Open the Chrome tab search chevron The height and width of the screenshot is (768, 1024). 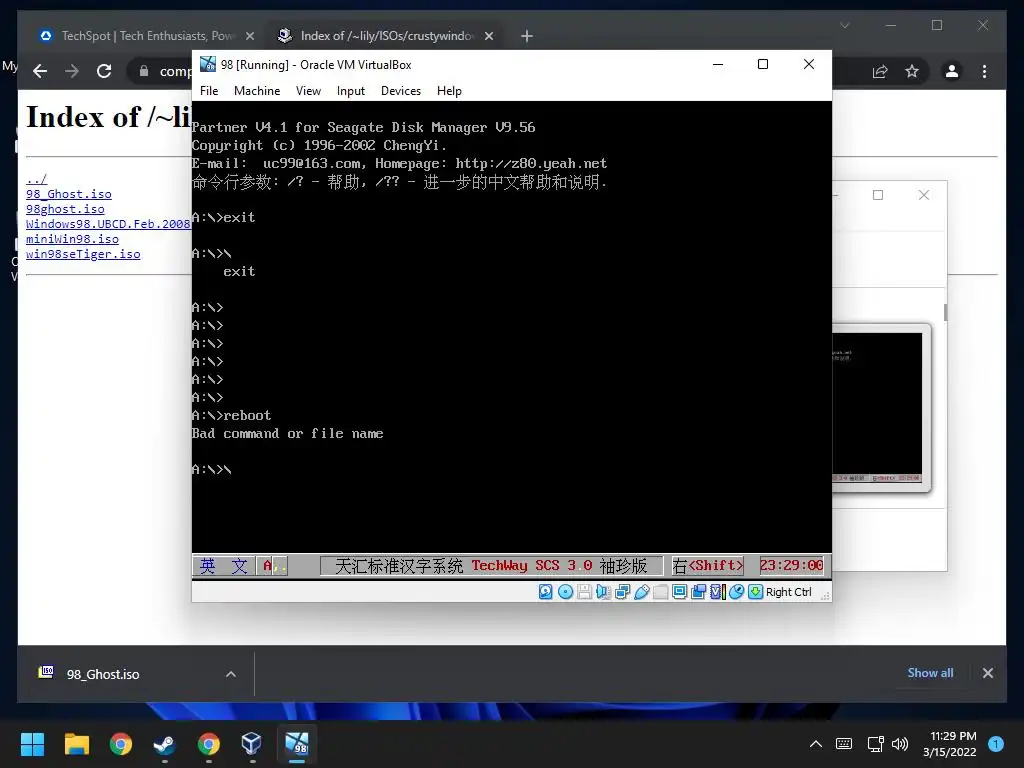point(844,25)
